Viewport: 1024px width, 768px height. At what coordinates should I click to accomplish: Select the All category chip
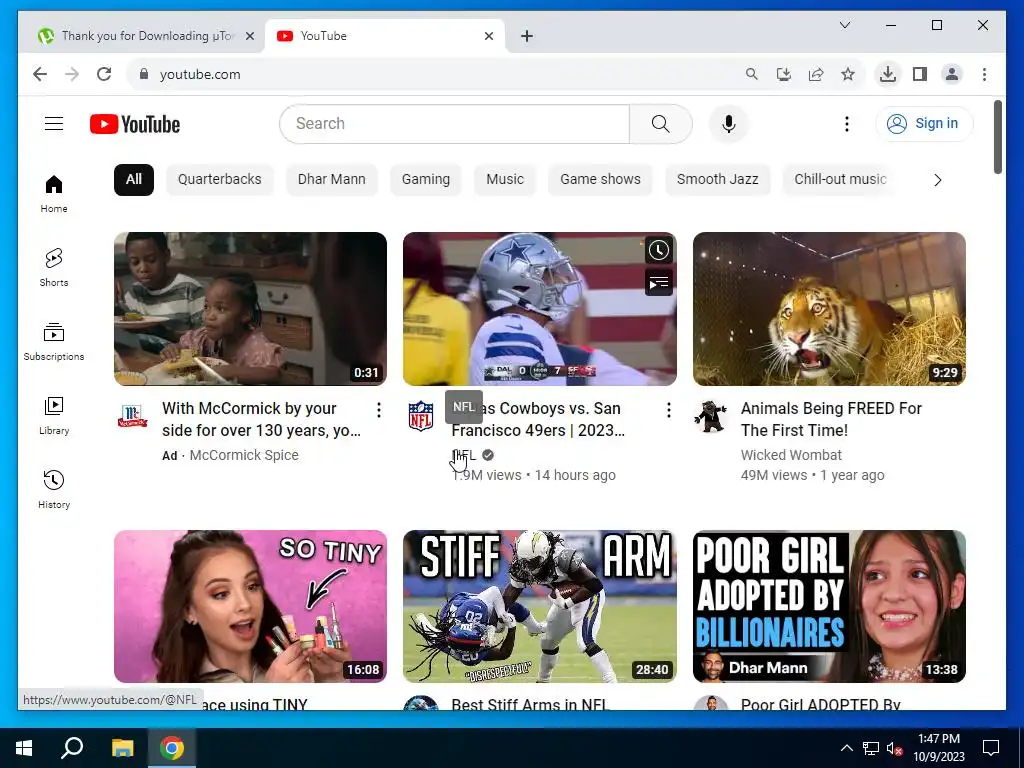pyautogui.click(x=134, y=180)
